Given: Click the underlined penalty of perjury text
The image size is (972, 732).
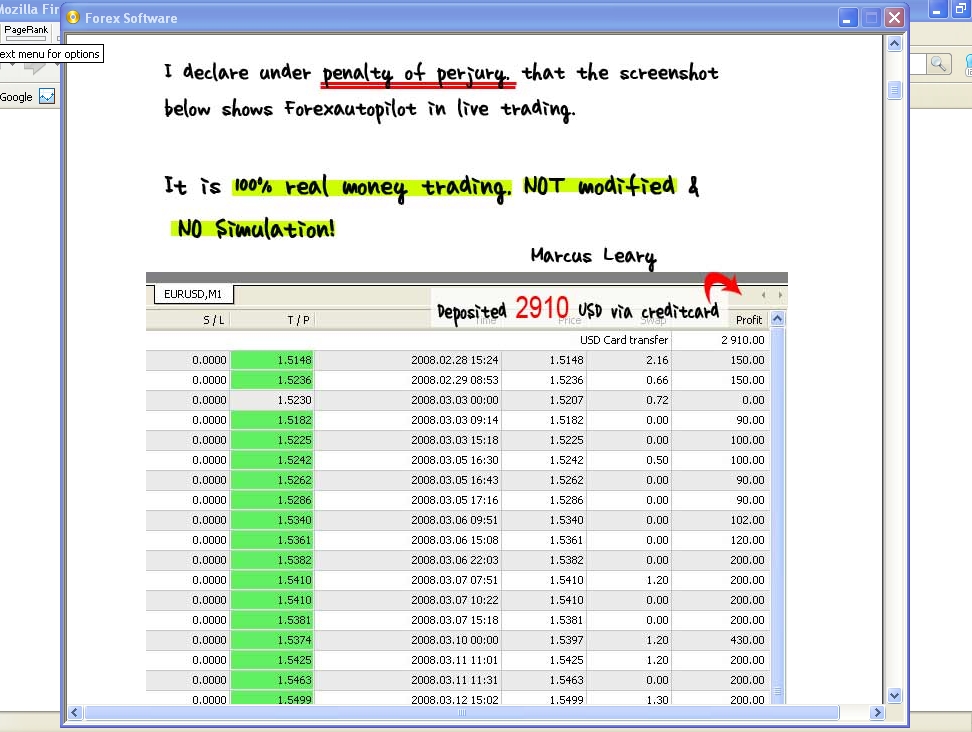Looking at the screenshot, I should tap(418, 74).
